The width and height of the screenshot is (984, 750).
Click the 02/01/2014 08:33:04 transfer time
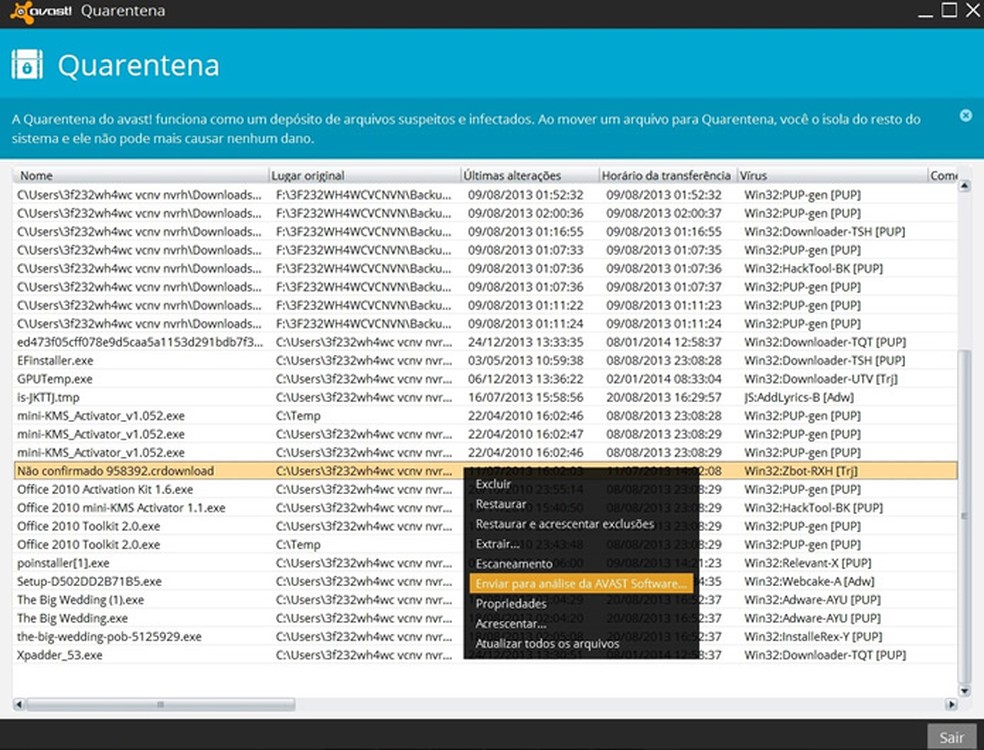664,379
